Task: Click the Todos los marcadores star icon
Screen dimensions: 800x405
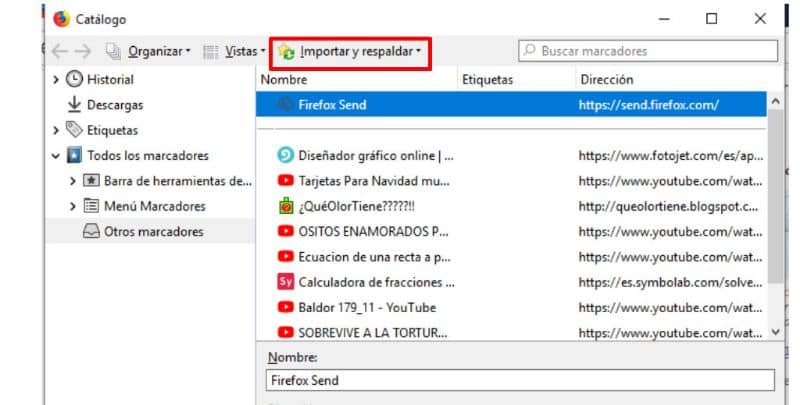Action: 74,156
